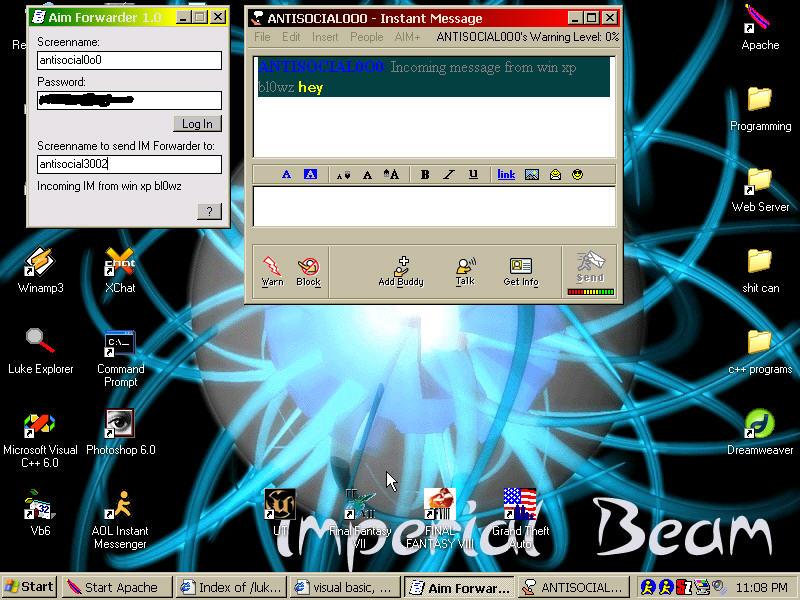
Task: Select the c++ programs folder
Action: click(760, 353)
